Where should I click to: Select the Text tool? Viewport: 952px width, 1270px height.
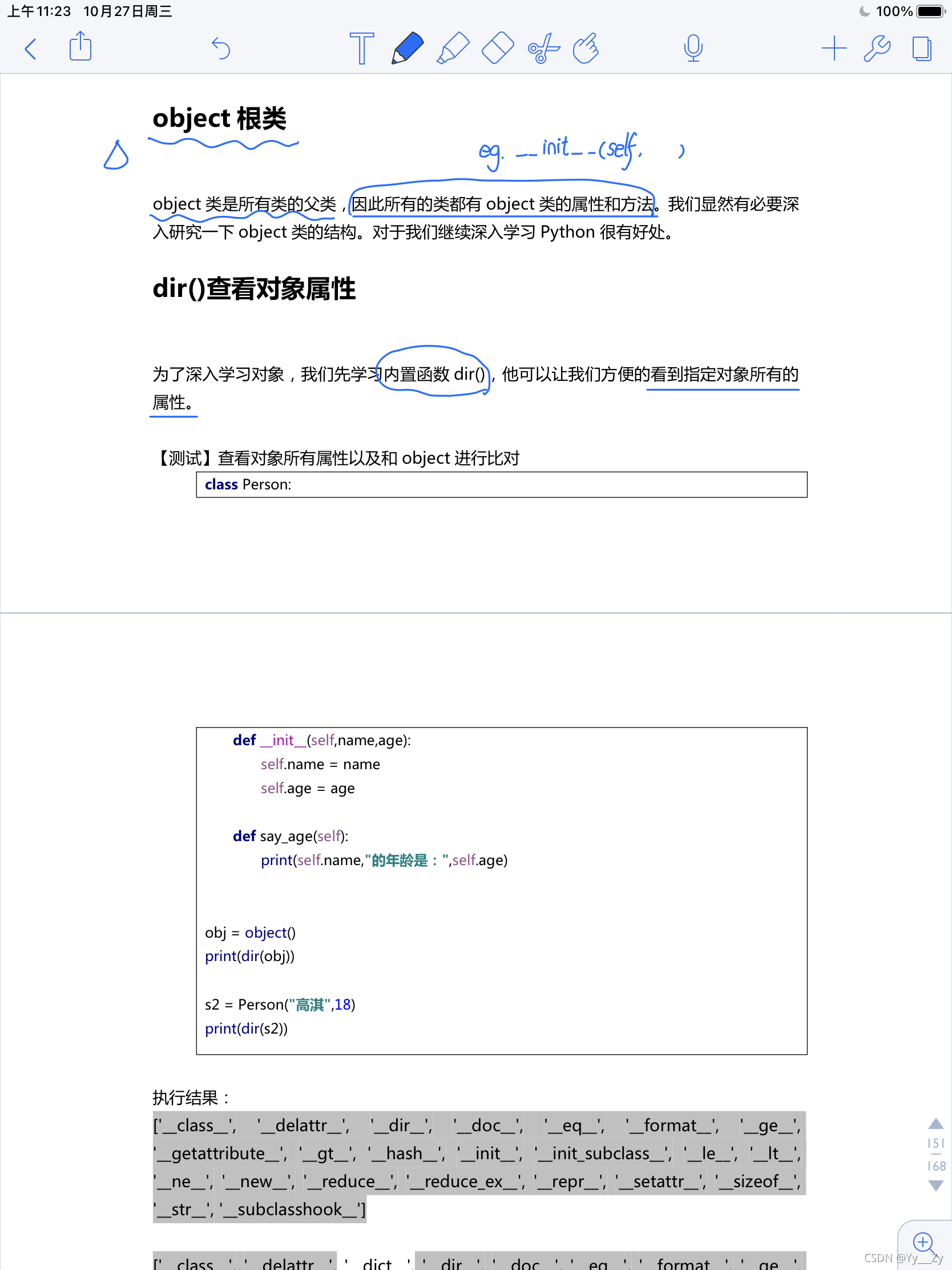(361, 48)
